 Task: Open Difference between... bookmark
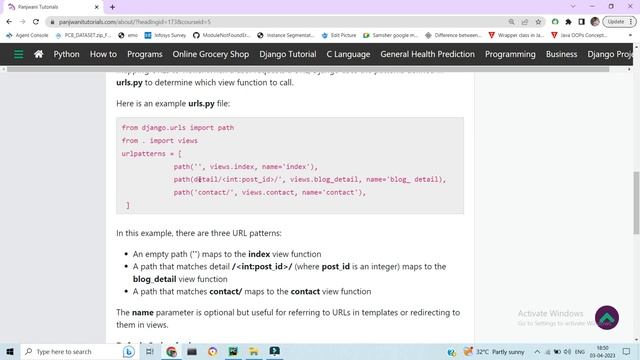tap(453, 35)
